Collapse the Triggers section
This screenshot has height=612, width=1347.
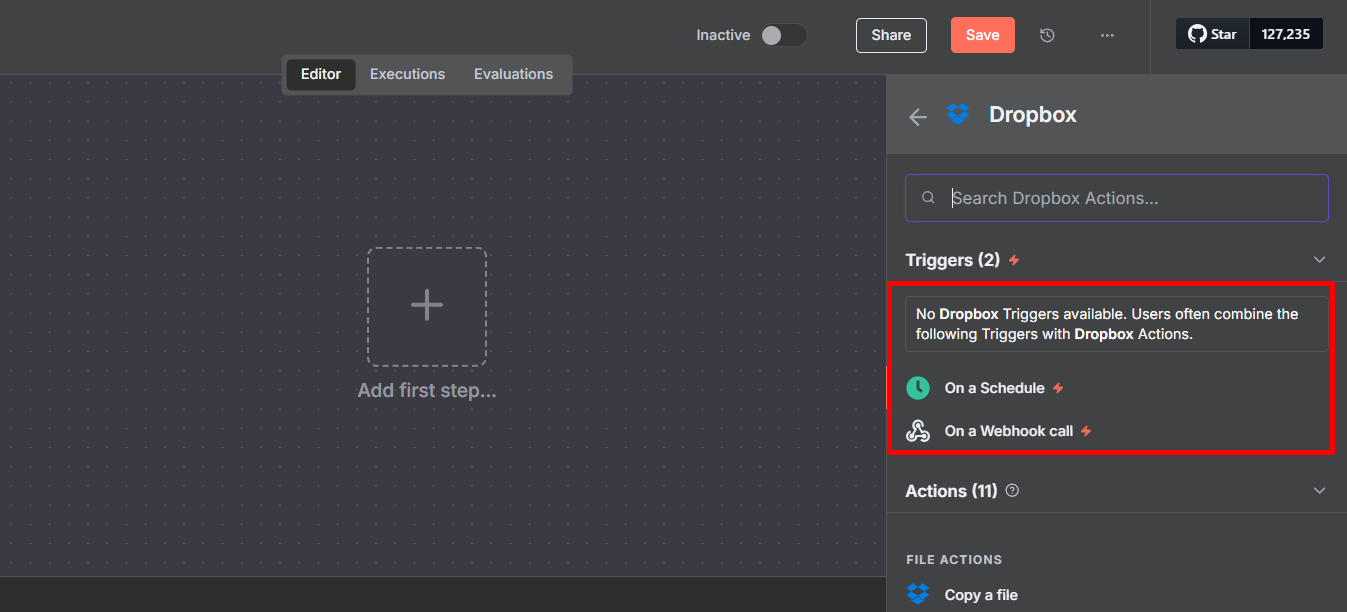(x=1320, y=259)
